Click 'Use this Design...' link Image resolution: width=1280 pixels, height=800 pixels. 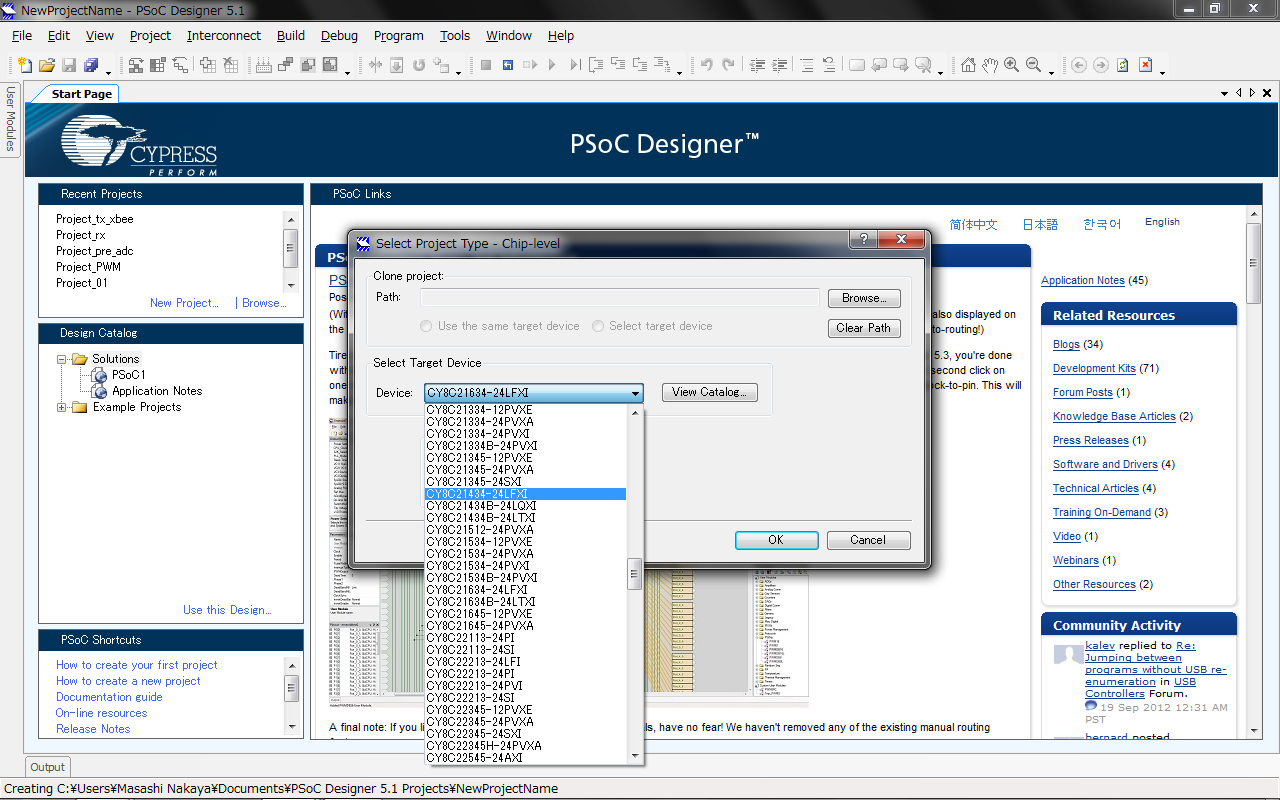pyautogui.click(x=227, y=610)
